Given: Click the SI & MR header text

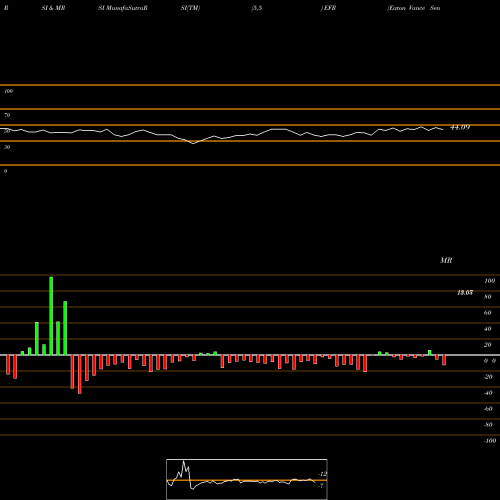Looking at the screenshot, I should coord(53,8).
